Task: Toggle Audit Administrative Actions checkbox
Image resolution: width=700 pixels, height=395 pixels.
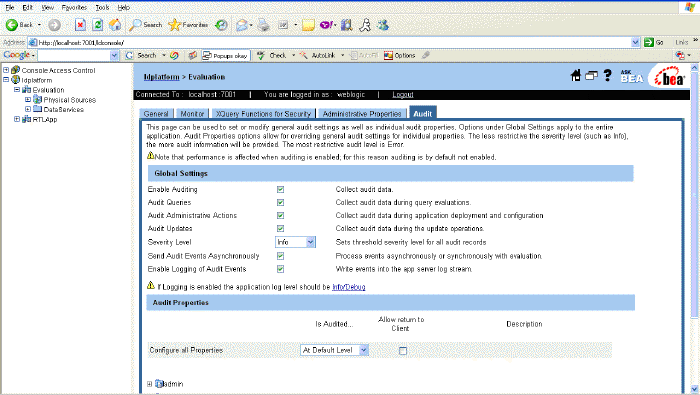Action: point(280,216)
